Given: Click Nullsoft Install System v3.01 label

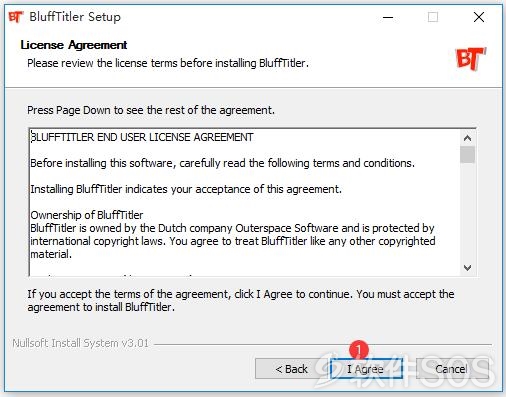Looking at the screenshot, I should [80, 343].
